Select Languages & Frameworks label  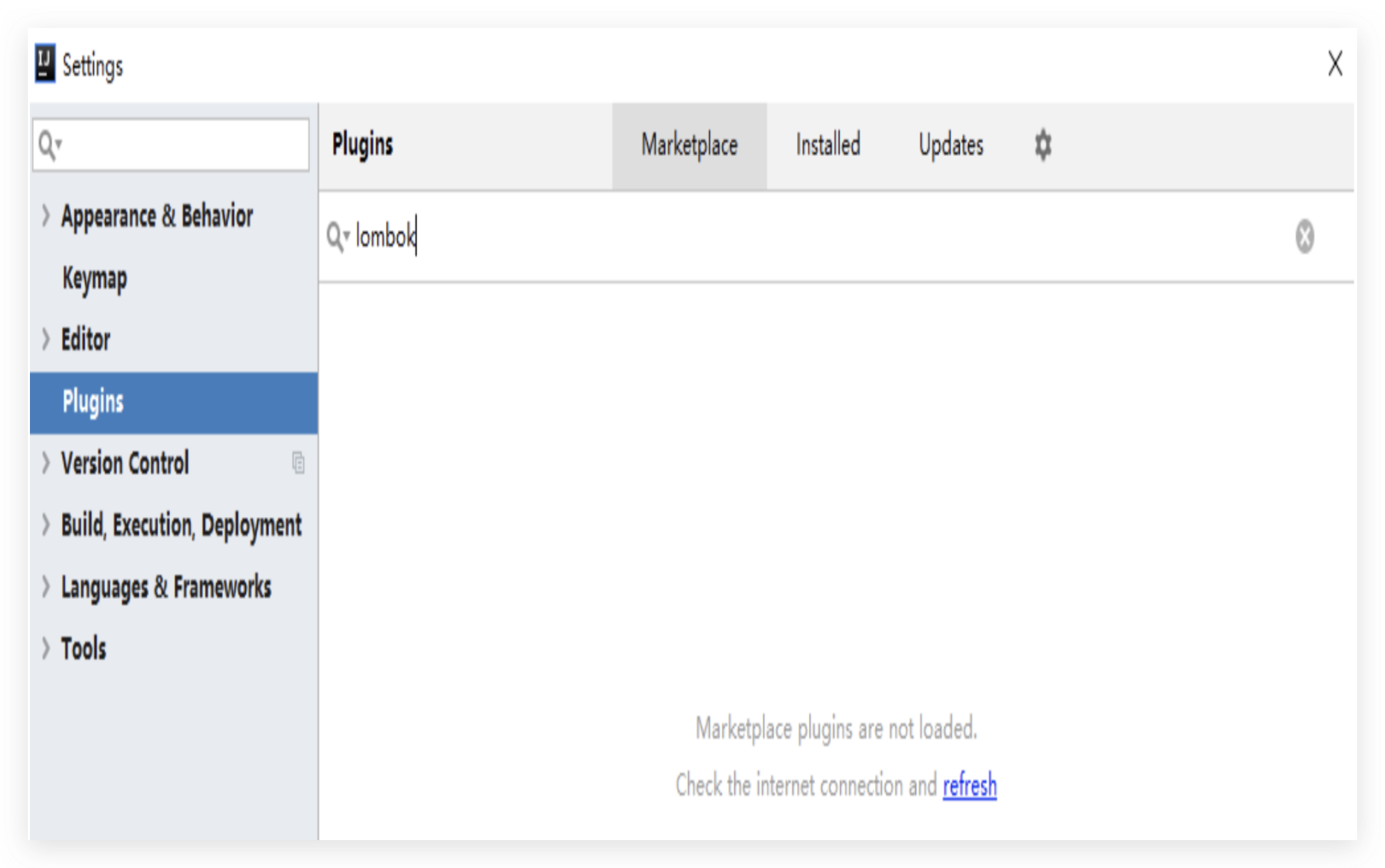click(x=166, y=588)
